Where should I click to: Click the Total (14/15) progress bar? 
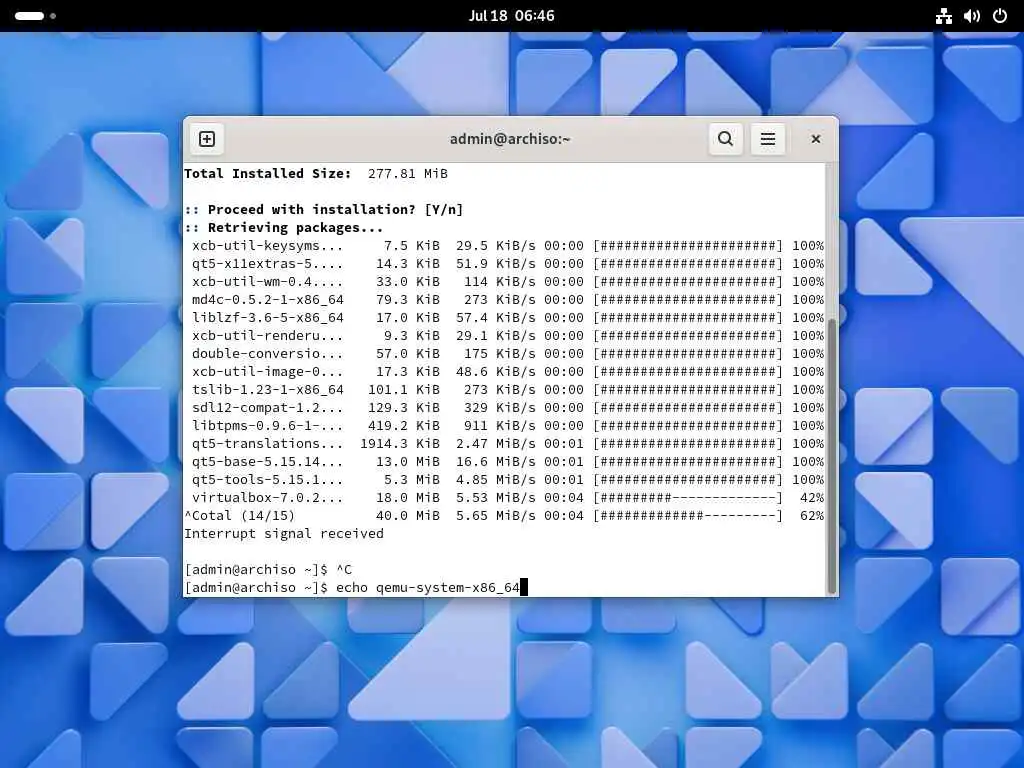pos(688,516)
